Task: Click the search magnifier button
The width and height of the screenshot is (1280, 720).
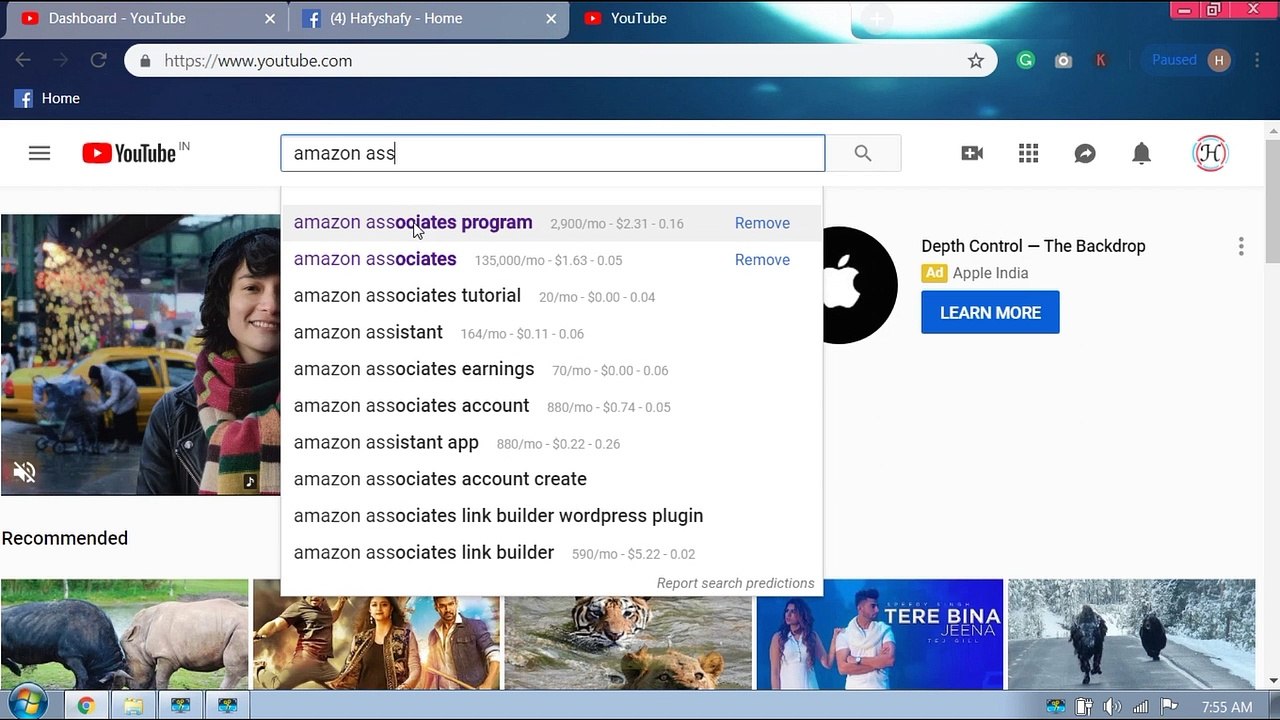Action: coord(863,153)
